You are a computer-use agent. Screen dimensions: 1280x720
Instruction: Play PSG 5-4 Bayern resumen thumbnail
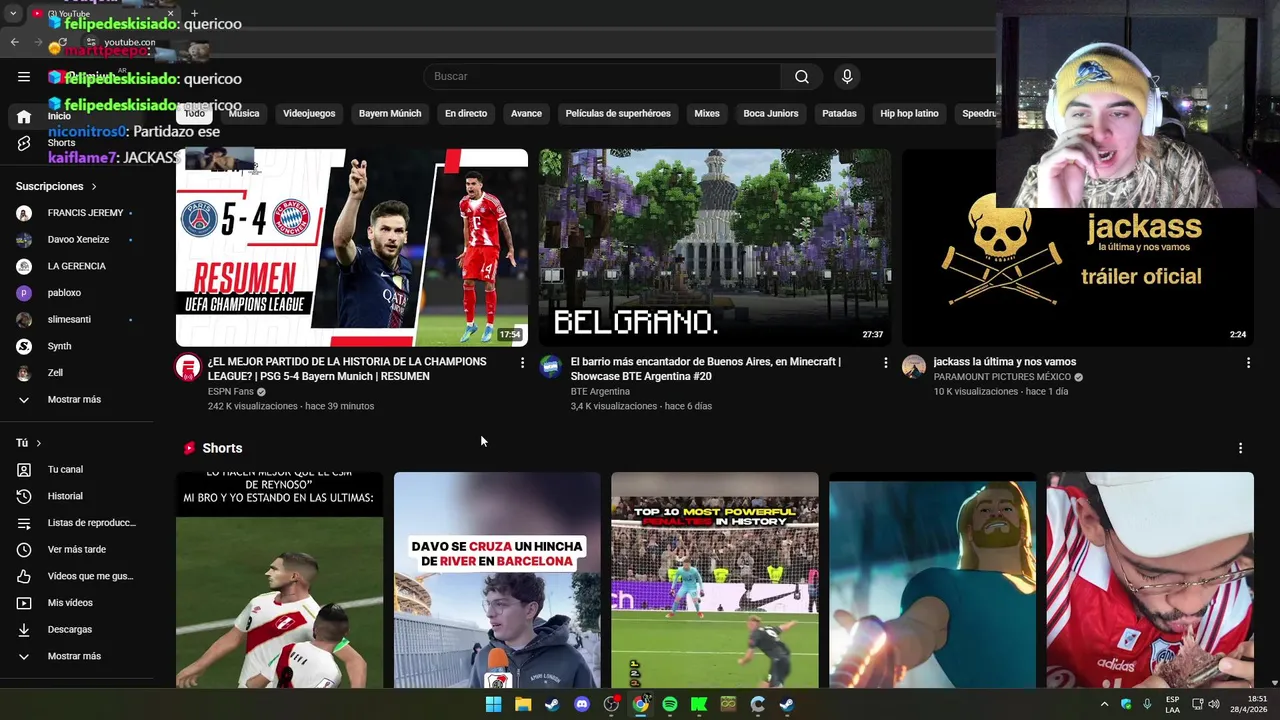(x=352, y=248)
